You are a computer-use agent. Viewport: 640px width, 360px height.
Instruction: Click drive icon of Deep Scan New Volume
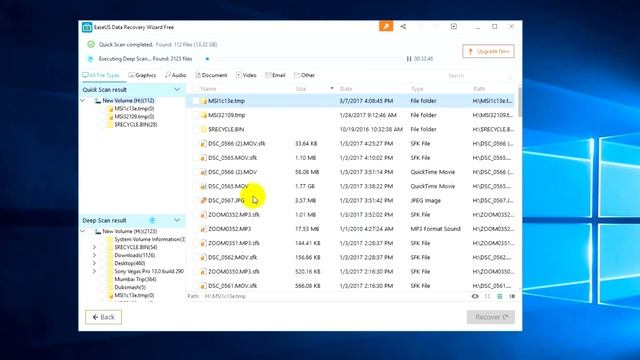pyautogui.click(x=98, y=231)
